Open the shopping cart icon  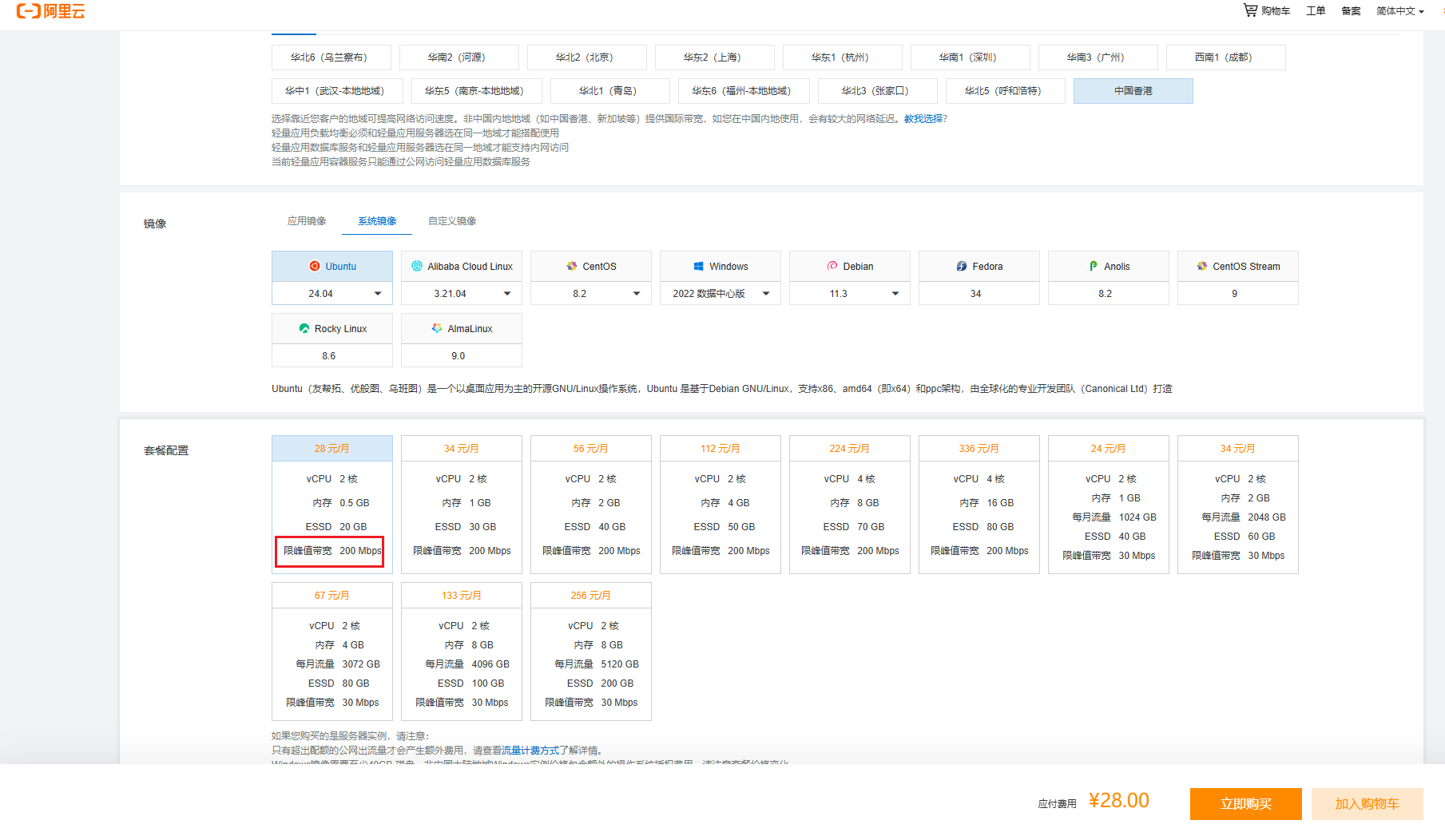coord(1250,10)
